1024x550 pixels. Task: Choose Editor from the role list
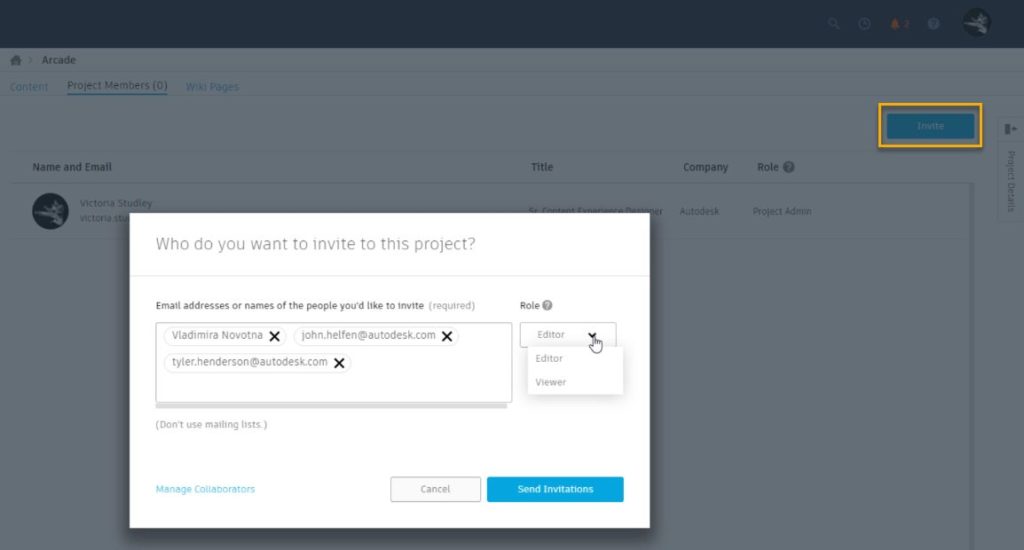(549, 359)
